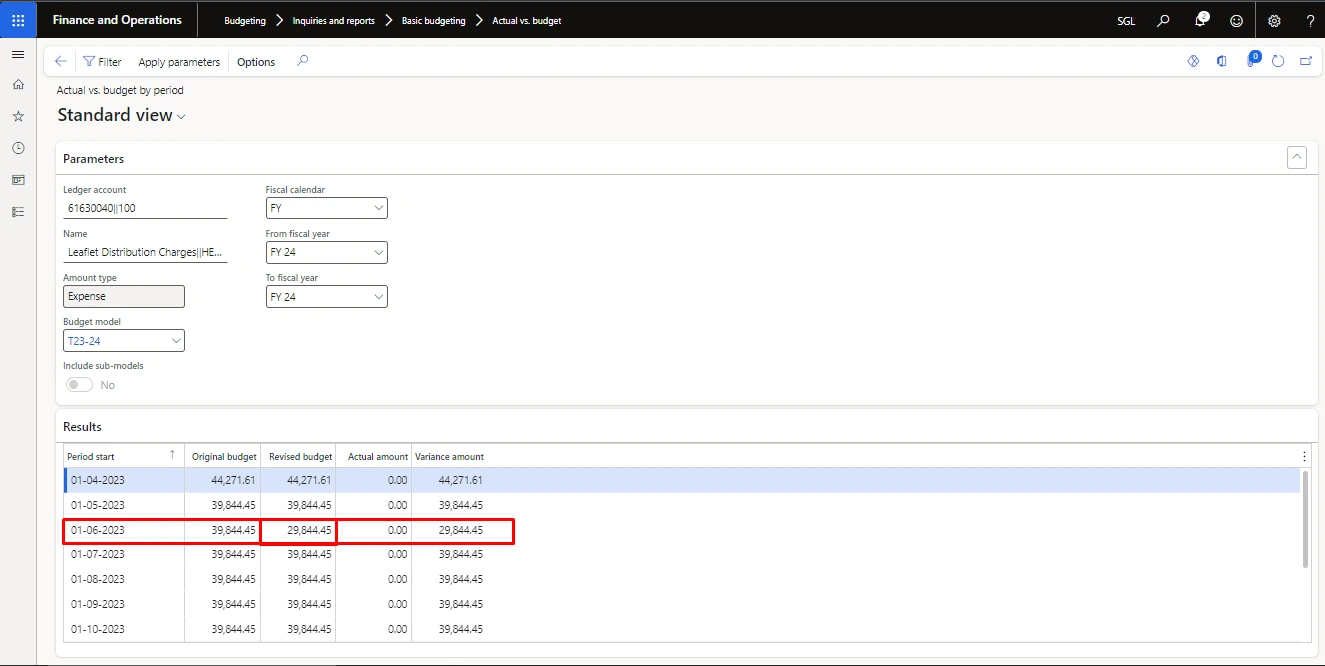Open the settings gear
Viewport: 1325px width, 666px height.
click(1274, 20)
